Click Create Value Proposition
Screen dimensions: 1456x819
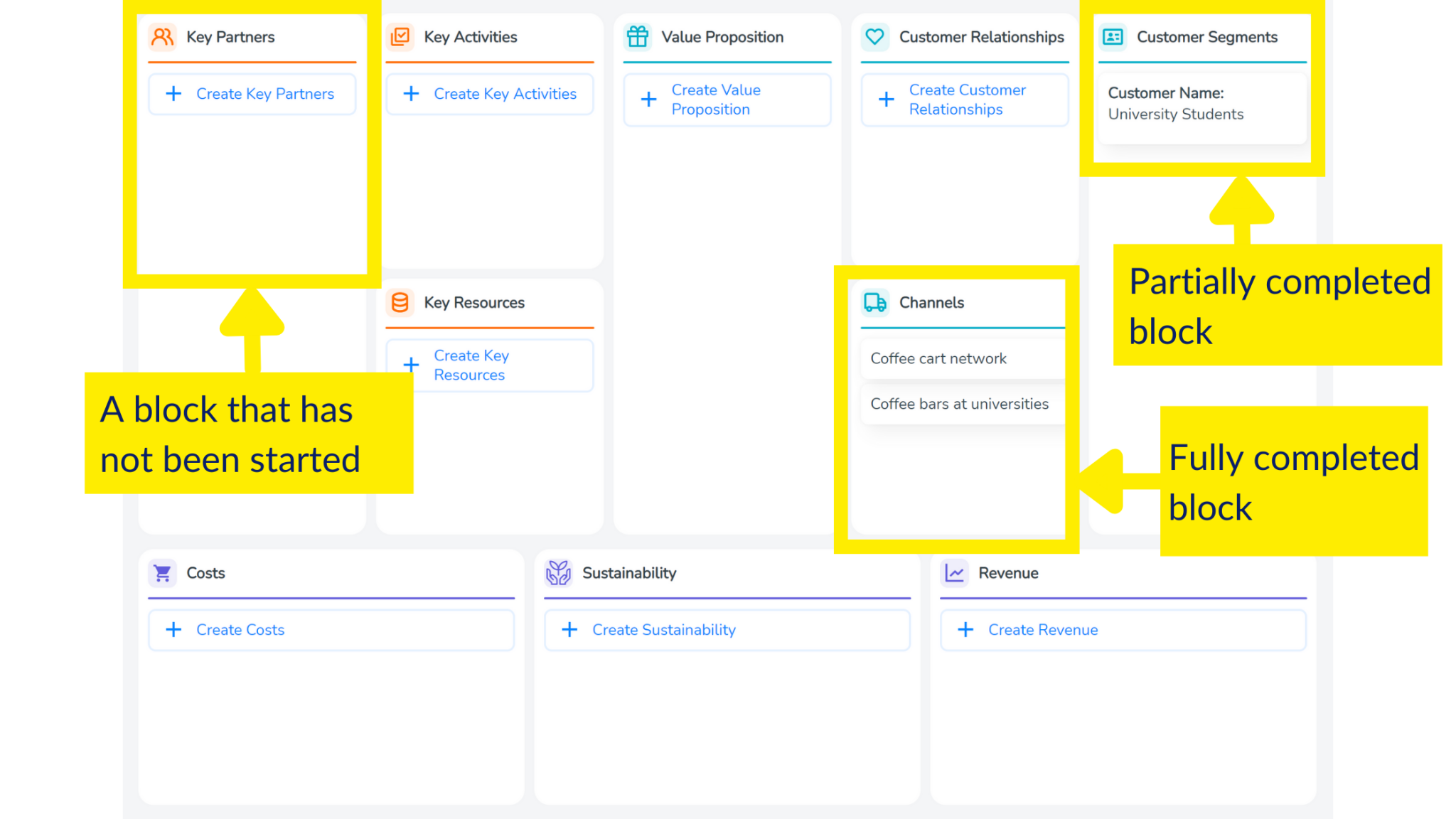pyautogui.click(x=715, y=100)
